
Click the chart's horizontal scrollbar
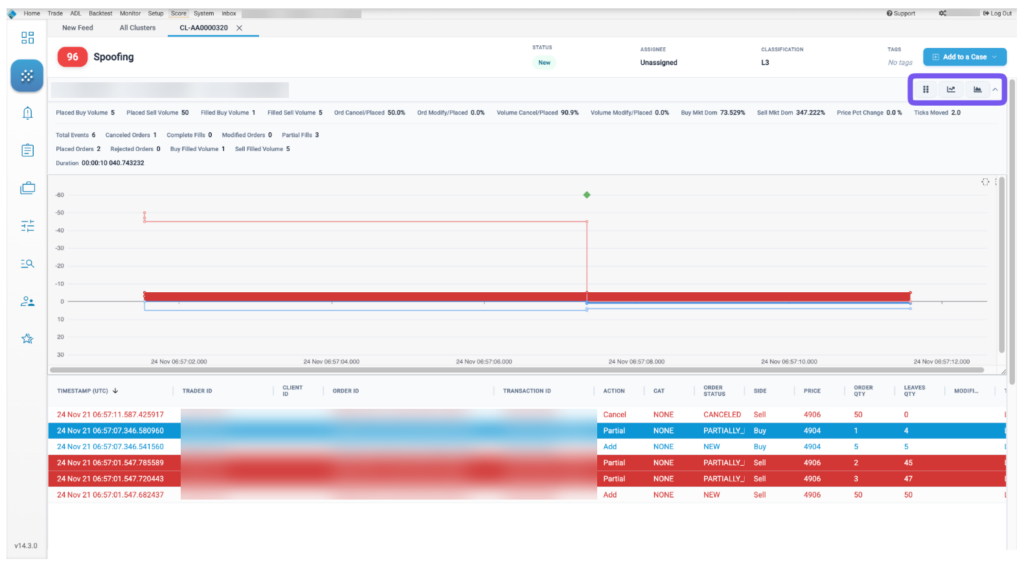tap(517, 370)
